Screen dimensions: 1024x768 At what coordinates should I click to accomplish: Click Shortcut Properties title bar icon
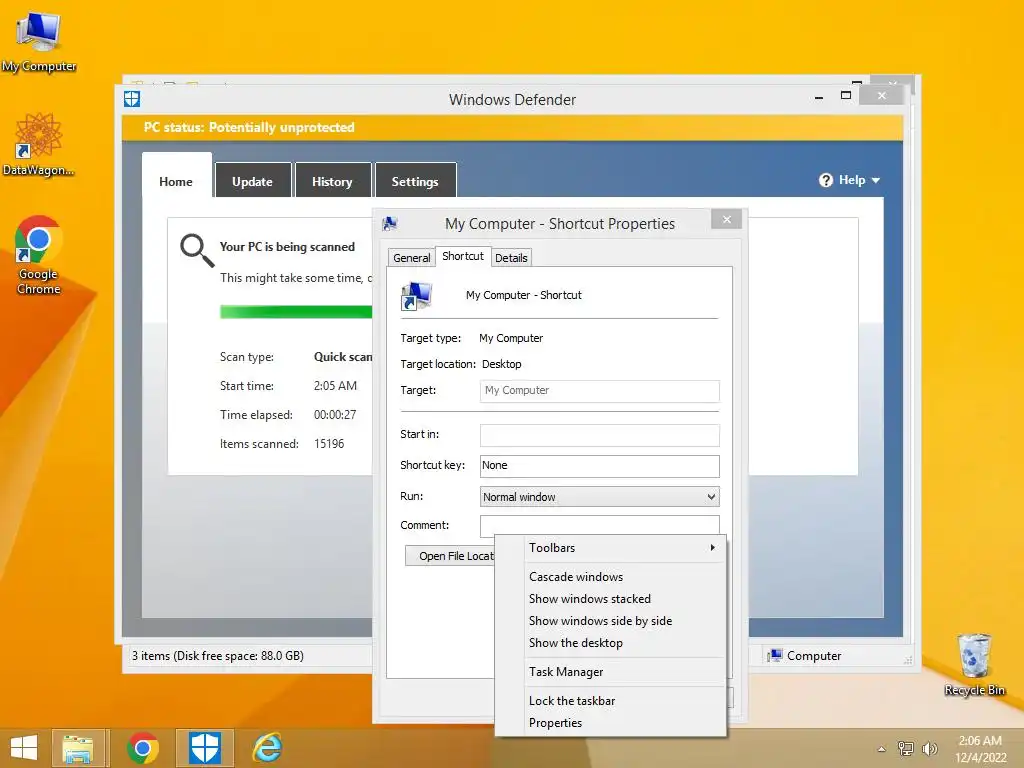click(x=390, y=224)
